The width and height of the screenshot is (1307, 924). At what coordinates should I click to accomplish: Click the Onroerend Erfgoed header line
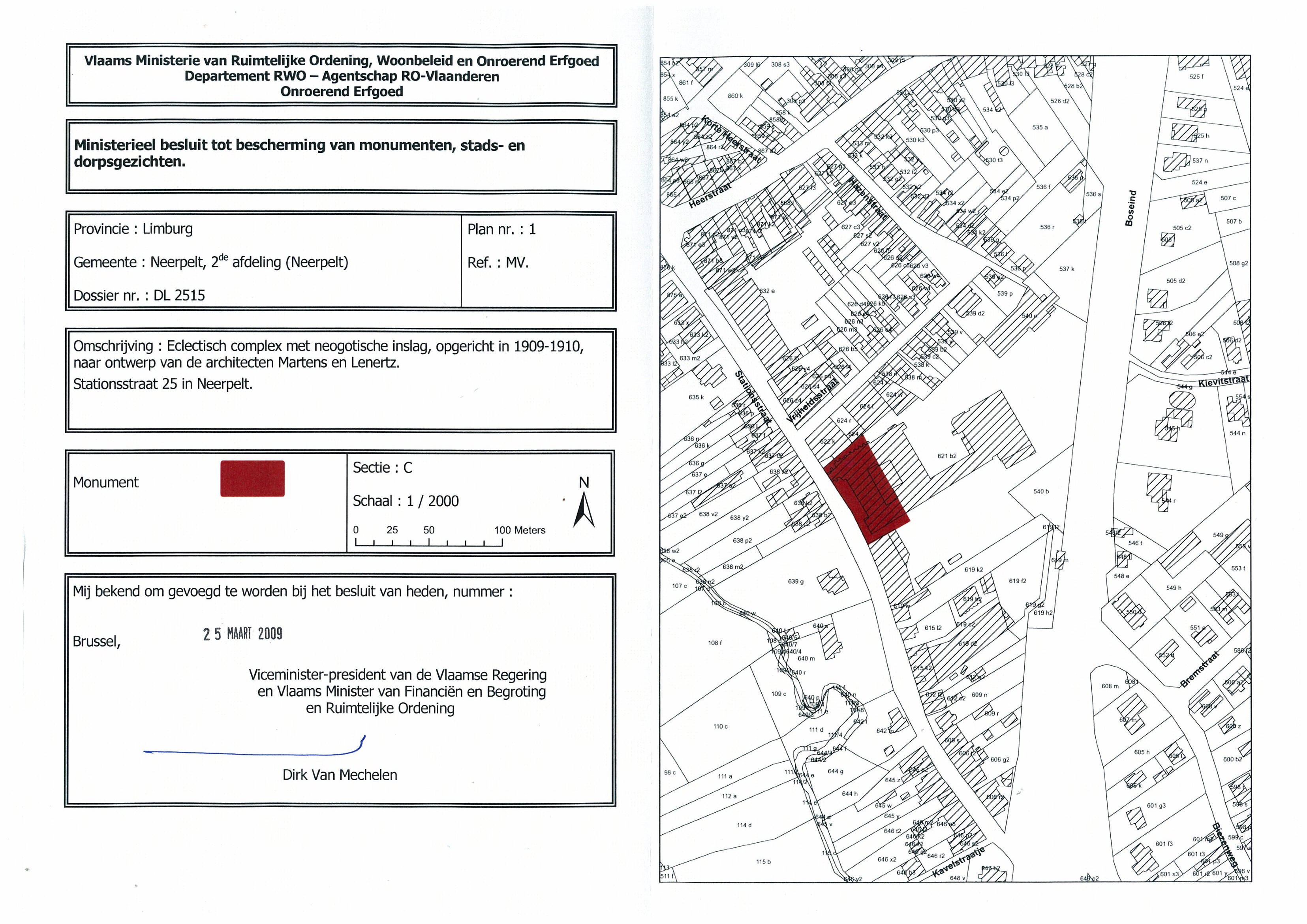(342, 92)
